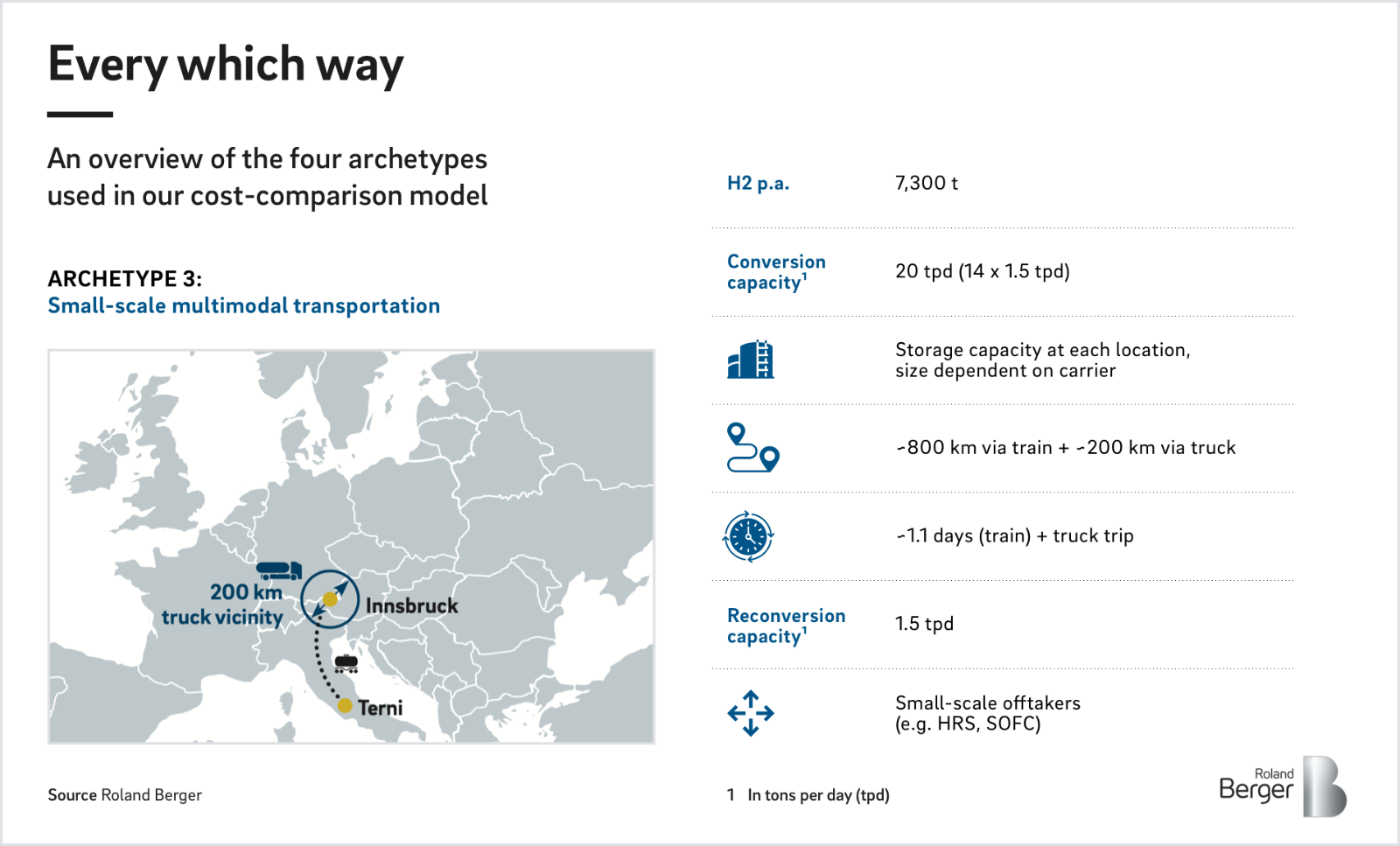Click the circled arrows at Innsbruck
The height and width of the screenshot is (846, 1400).
(x=330, y=599)
